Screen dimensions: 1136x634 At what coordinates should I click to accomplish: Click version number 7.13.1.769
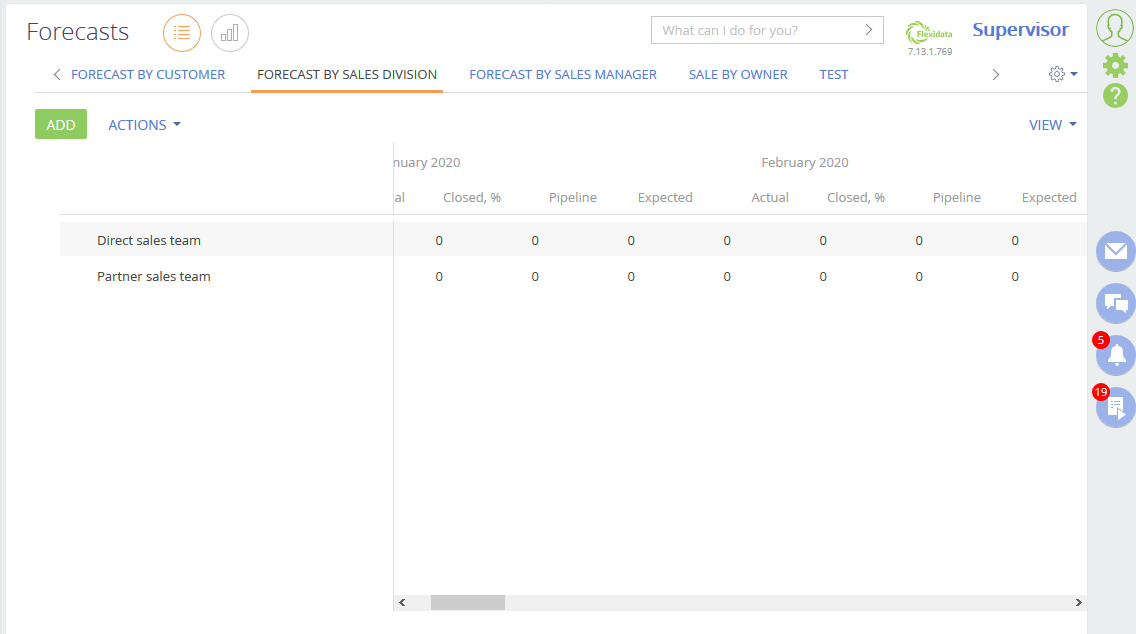pyautogui.click(x=930, y=51)
